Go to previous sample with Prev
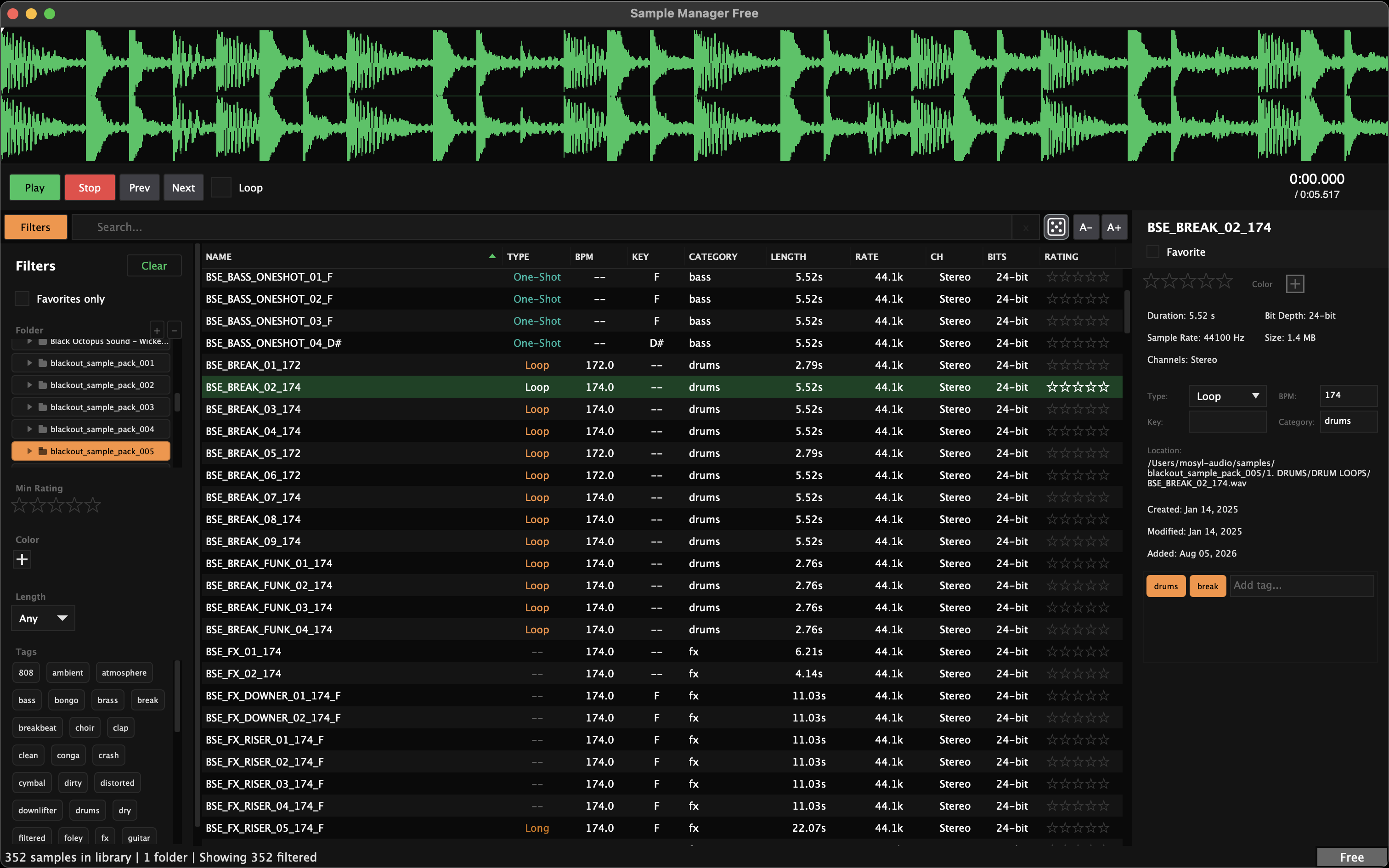 [140, 188]
